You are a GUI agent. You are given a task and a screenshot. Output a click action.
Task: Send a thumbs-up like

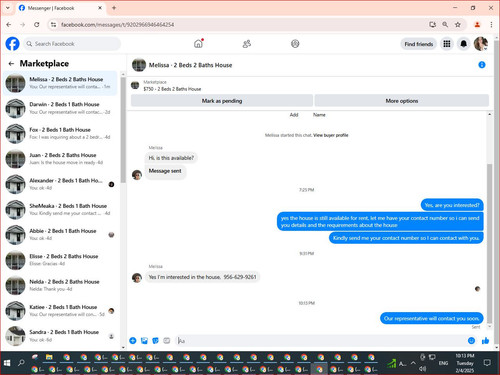click(x=485, y=340)
